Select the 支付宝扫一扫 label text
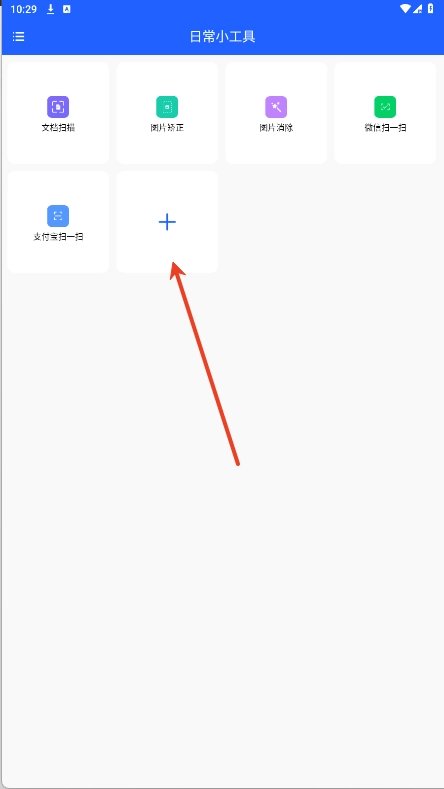This screenshot has height=789, width=444. pyautogui.click(x=58, y=237)
